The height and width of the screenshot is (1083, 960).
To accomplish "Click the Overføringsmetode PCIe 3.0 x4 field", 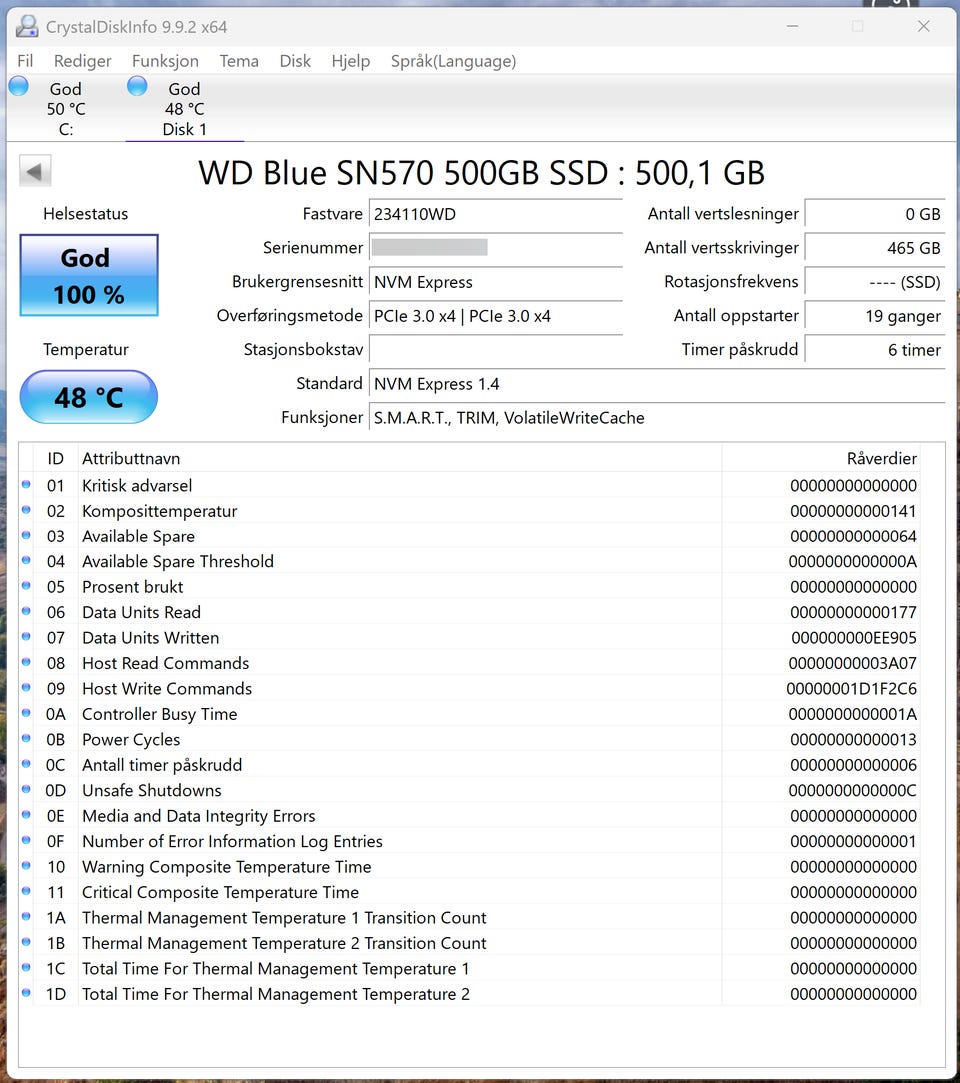I will pos(496,316).
